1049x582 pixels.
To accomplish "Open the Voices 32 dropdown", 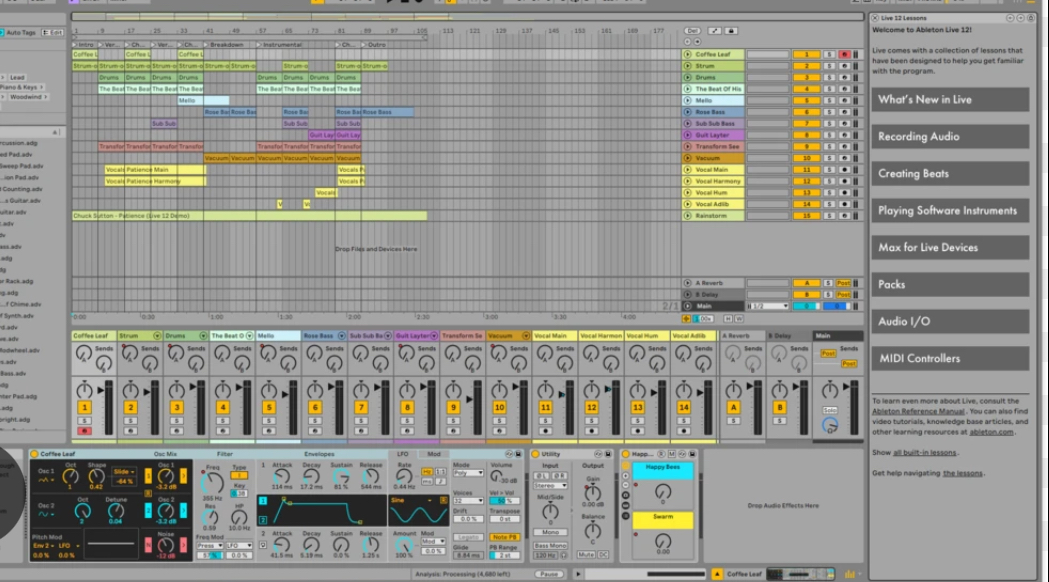I will pyautogui.click(x=468, y=500).
